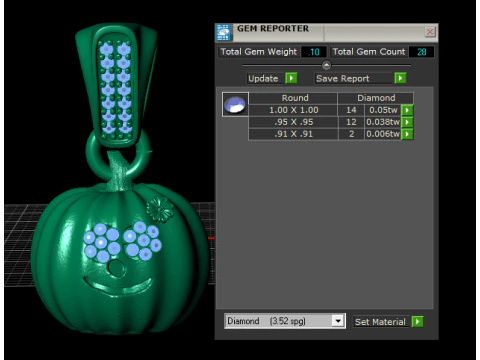Select the round gem thumbnail
The image size is (480, 360).
tap(235, 104)
